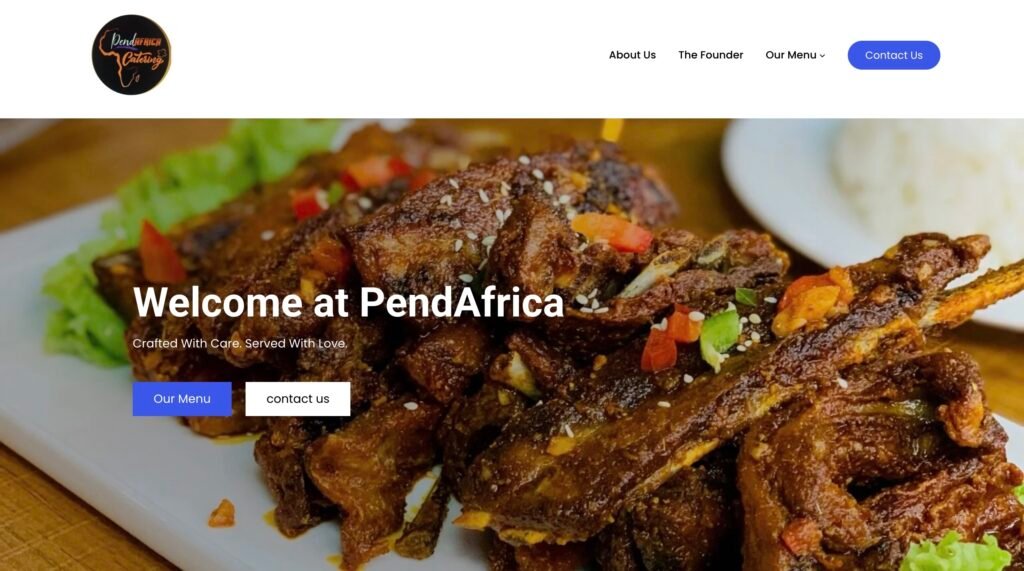Click the word PendAfrica in the heading
The height and width of the screenshot is (571, 1024).
[x=461, y=302]
